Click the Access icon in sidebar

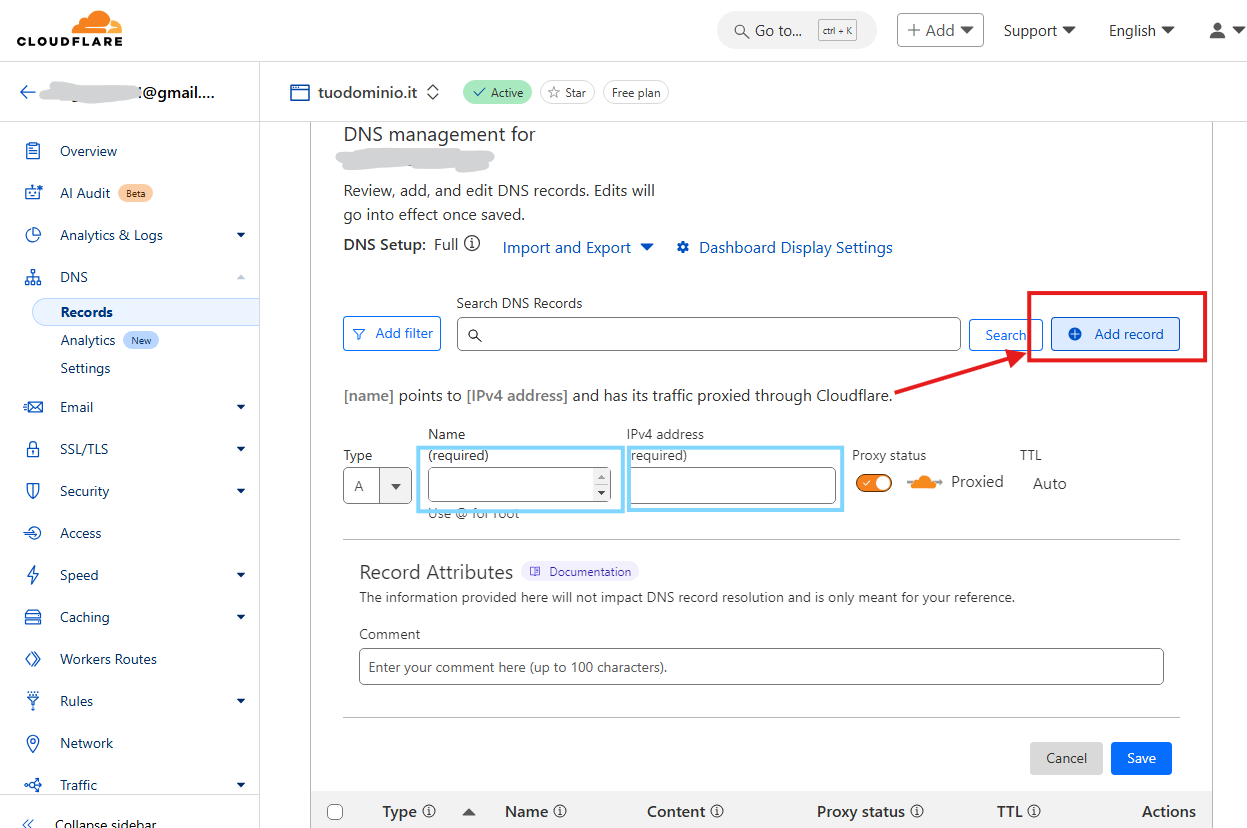pos(33,533)
